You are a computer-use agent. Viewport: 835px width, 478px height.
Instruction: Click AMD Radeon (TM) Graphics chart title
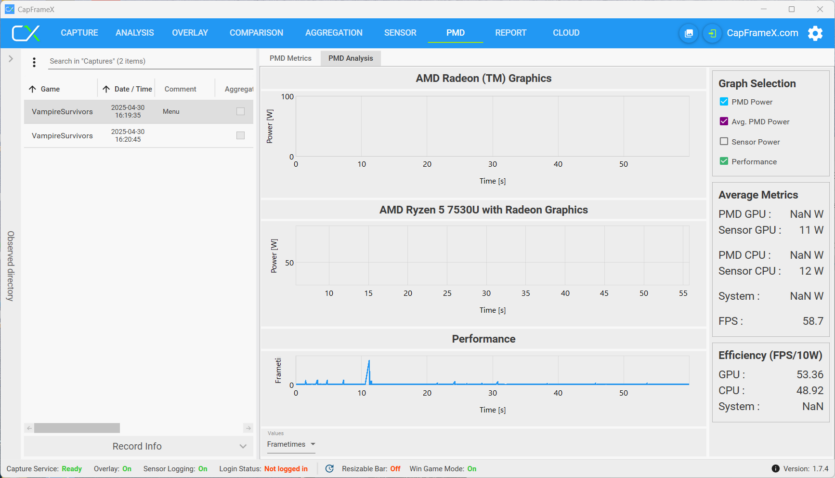pyautogui.click(x=484, y=78)
